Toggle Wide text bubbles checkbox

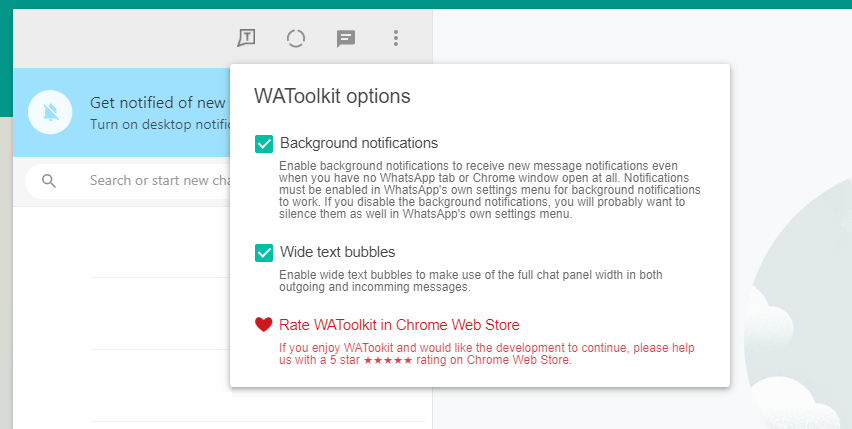[264, 252]
